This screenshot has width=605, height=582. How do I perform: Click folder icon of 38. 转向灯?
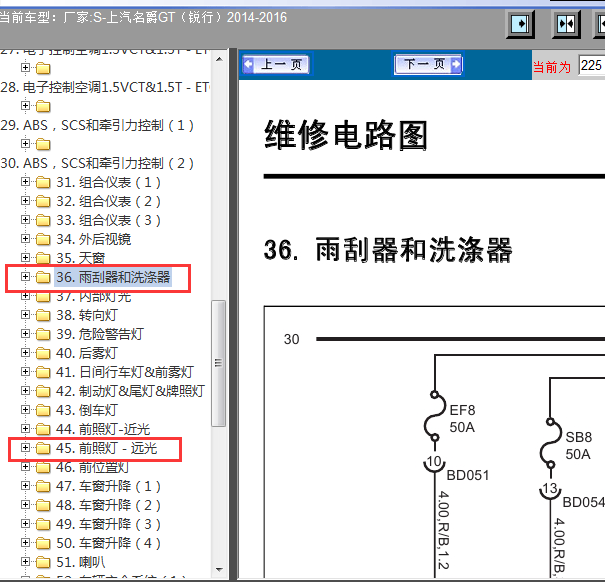[x=43, y=315]
